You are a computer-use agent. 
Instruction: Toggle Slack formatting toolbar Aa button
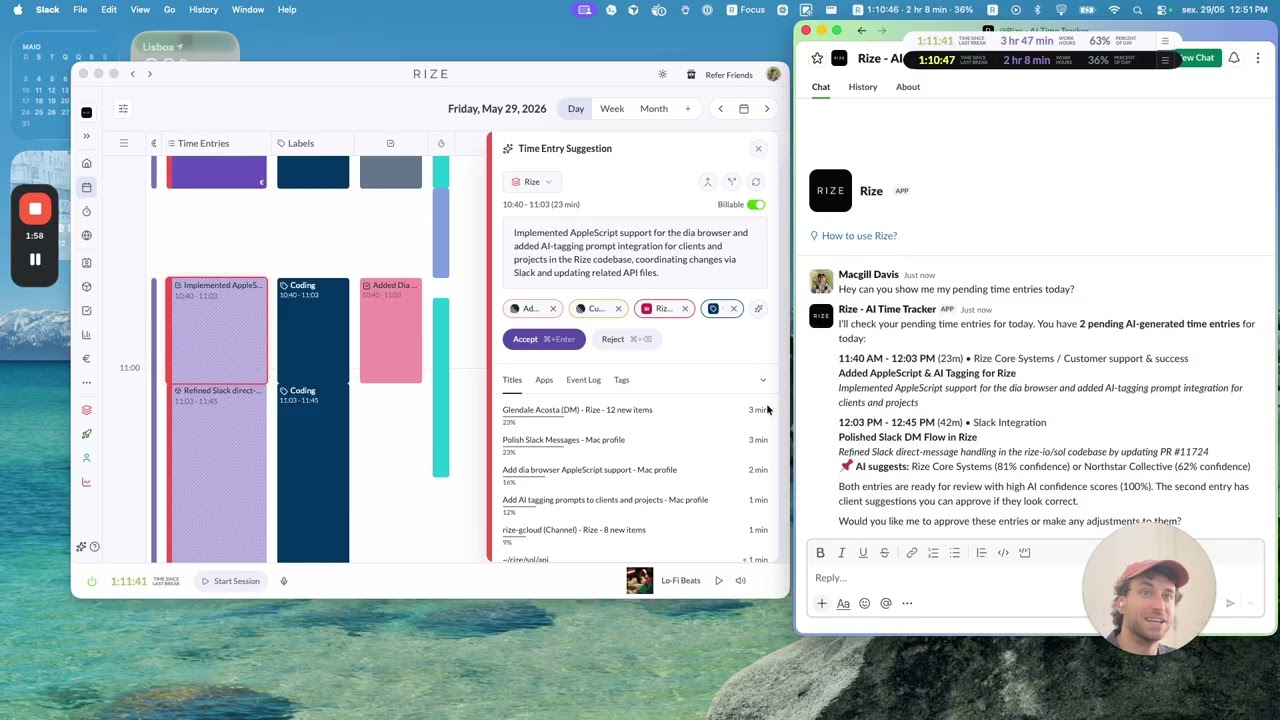843,603
